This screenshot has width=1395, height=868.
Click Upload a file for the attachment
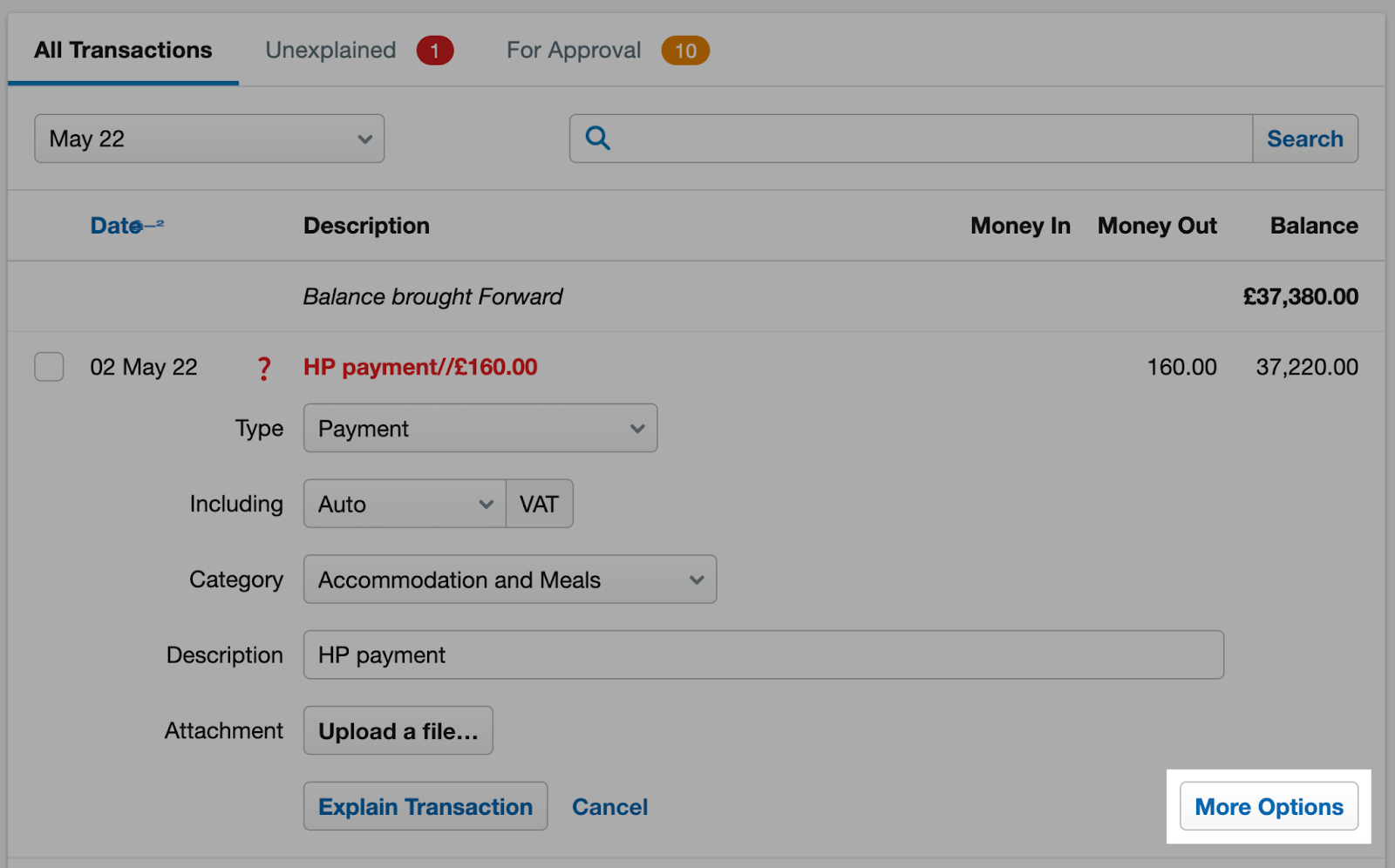(398, 730)
